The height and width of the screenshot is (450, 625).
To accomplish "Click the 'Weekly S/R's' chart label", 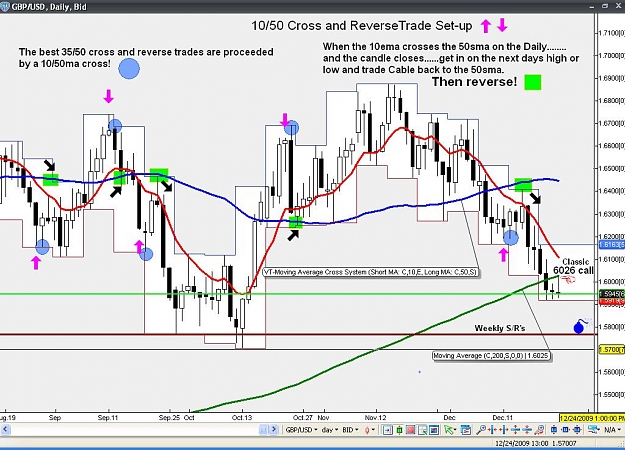I will click(x=500, y=328).
